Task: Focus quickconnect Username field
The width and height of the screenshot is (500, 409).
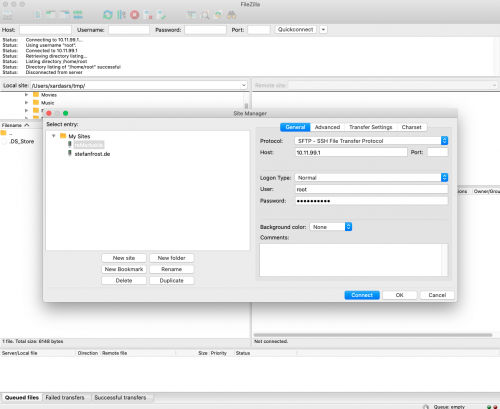Action: click(x=129, y=30)
